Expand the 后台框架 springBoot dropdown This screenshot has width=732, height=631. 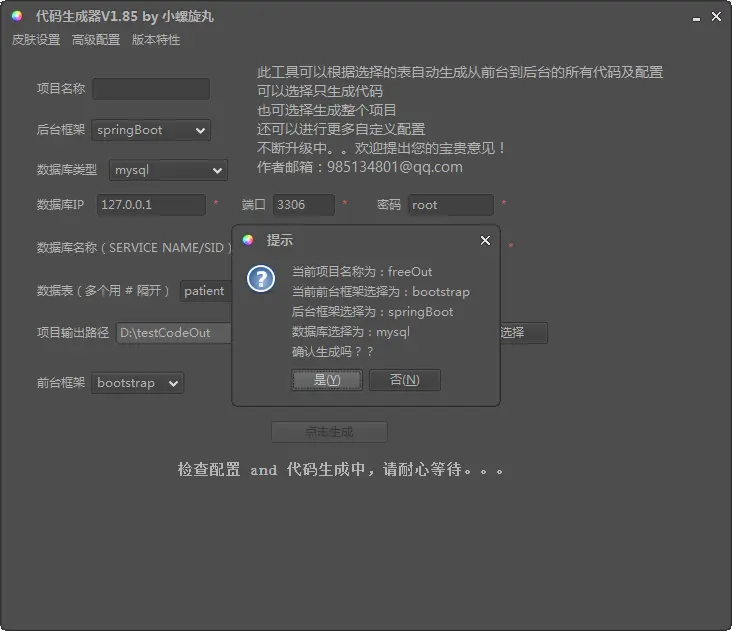(x=151, y=130)
